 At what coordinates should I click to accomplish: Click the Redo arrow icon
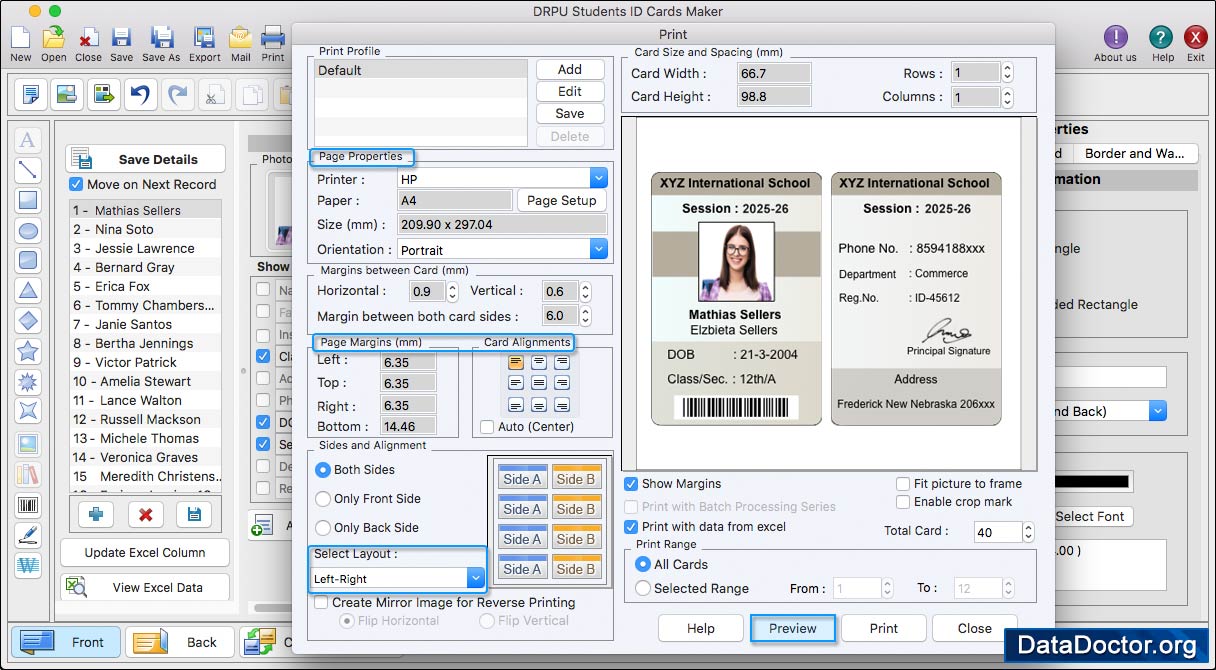177,95
